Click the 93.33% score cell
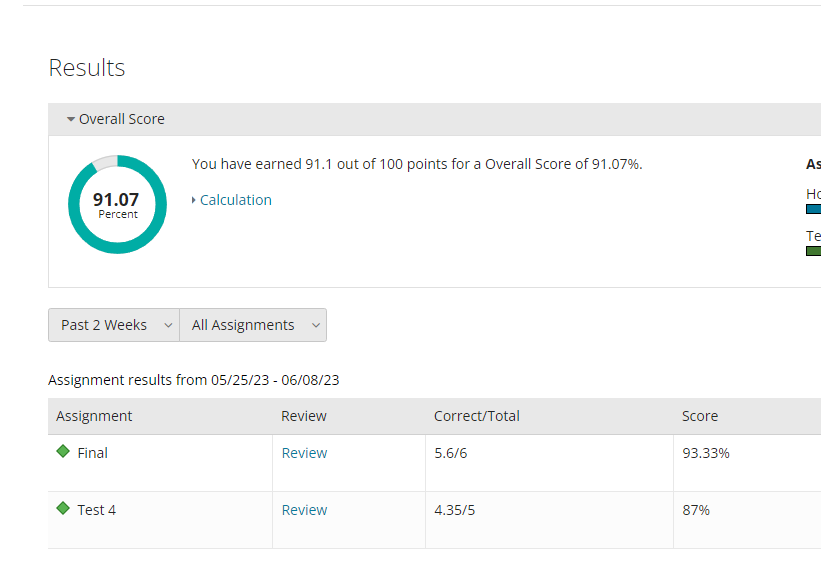821x581 pixels. coord(706,453)
